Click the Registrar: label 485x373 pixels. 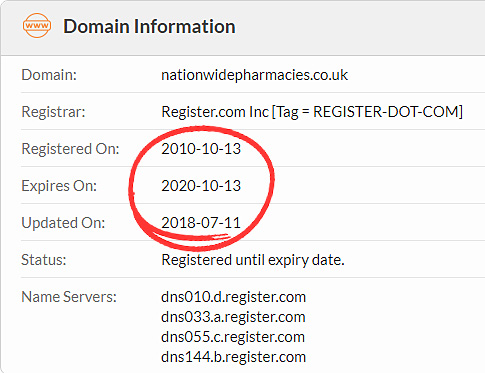(53, 112)
